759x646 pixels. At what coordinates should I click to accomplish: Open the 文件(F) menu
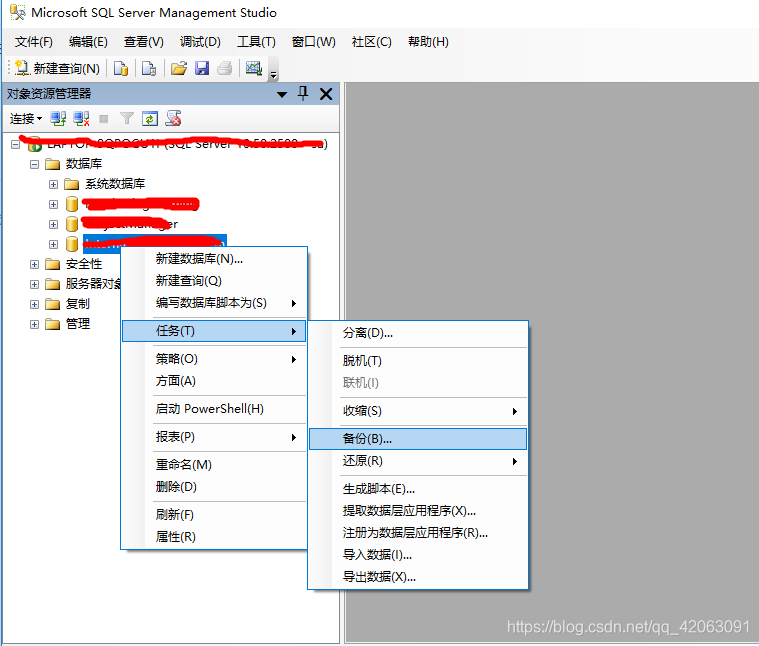(x=33, y=42)
